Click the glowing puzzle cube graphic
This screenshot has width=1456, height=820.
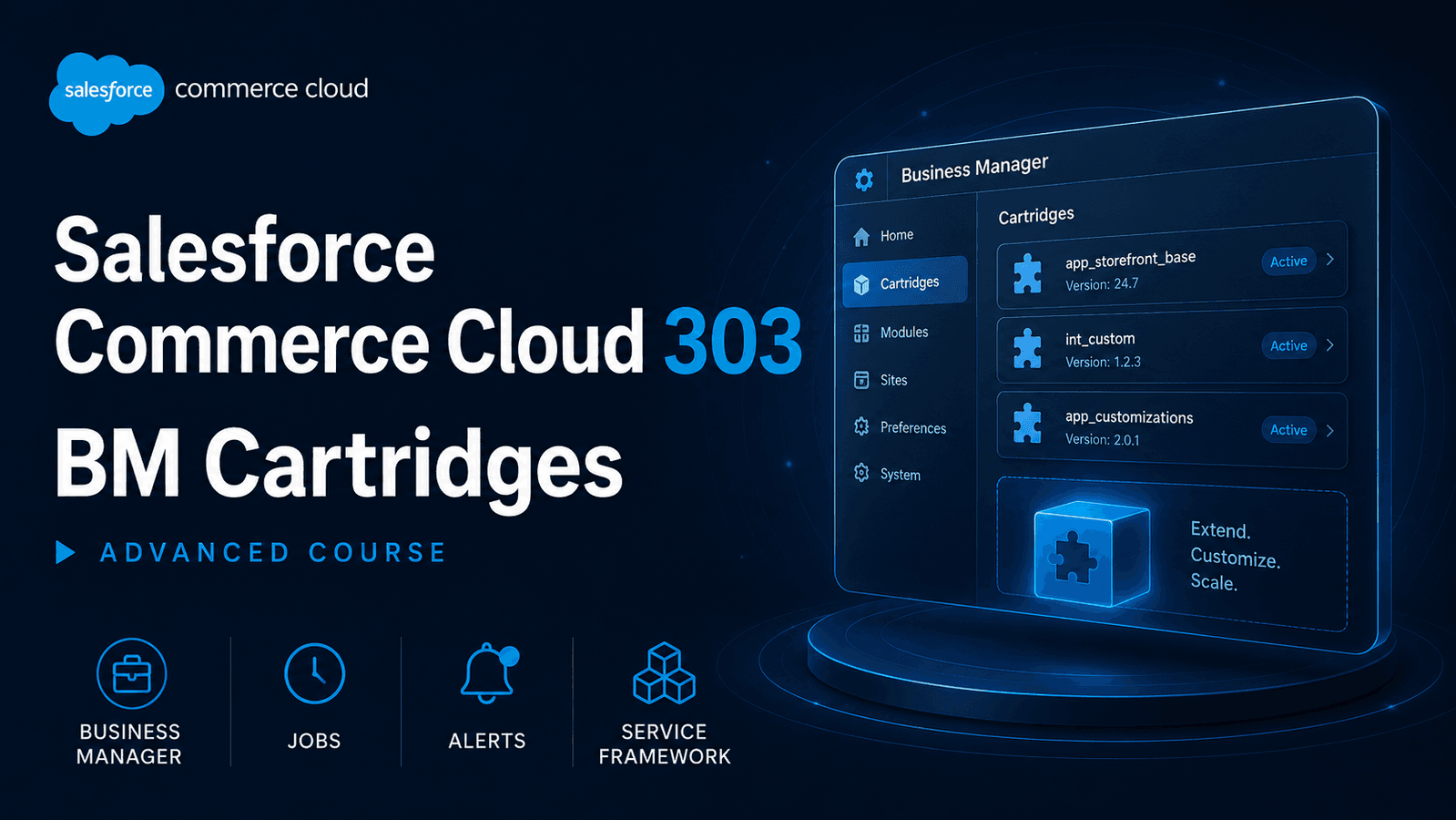pyautogui.click(x=1091, y=552)
